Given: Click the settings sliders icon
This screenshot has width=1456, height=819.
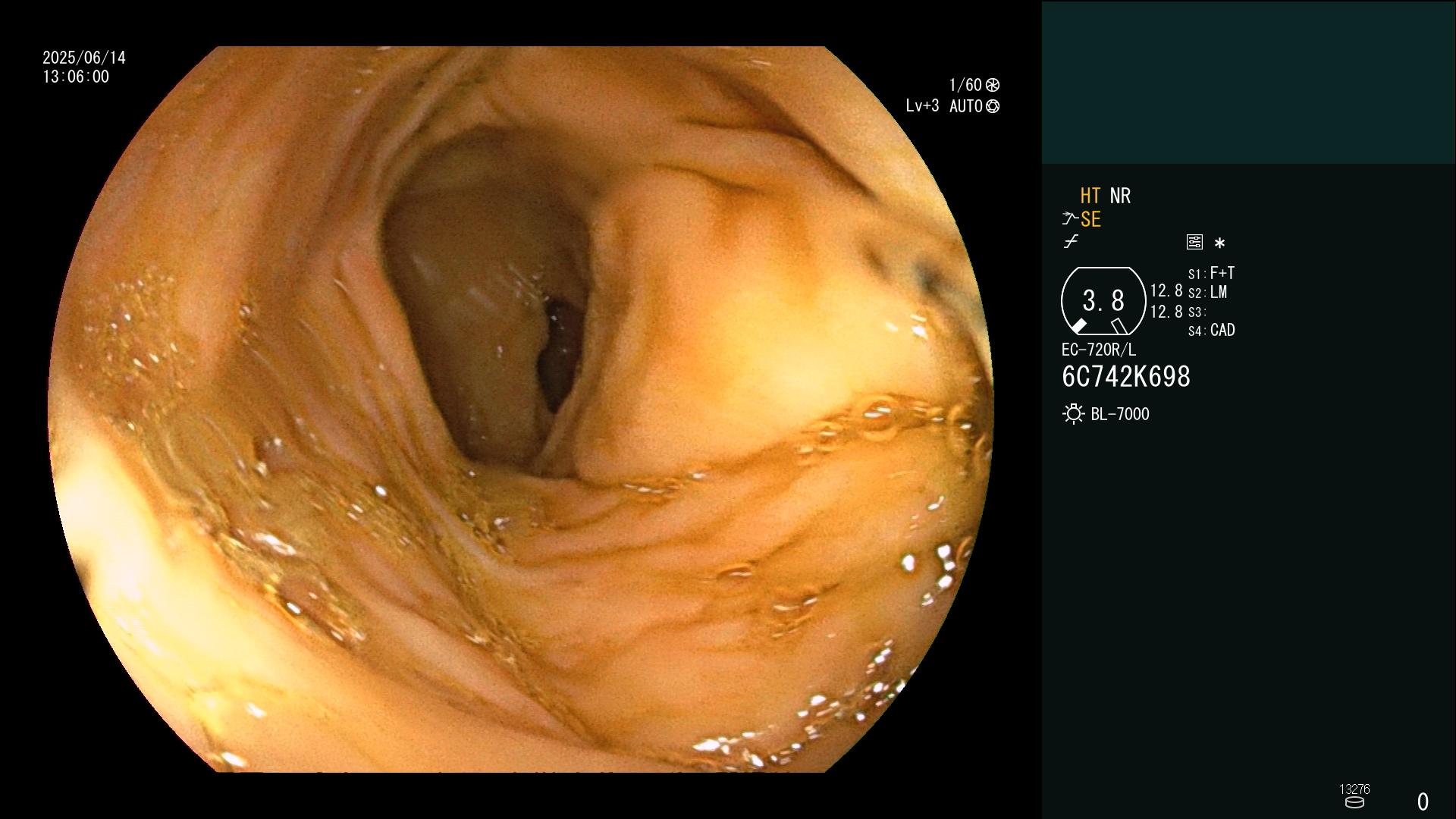Looking at the screenshot, I should click(x=1194, y=242).
